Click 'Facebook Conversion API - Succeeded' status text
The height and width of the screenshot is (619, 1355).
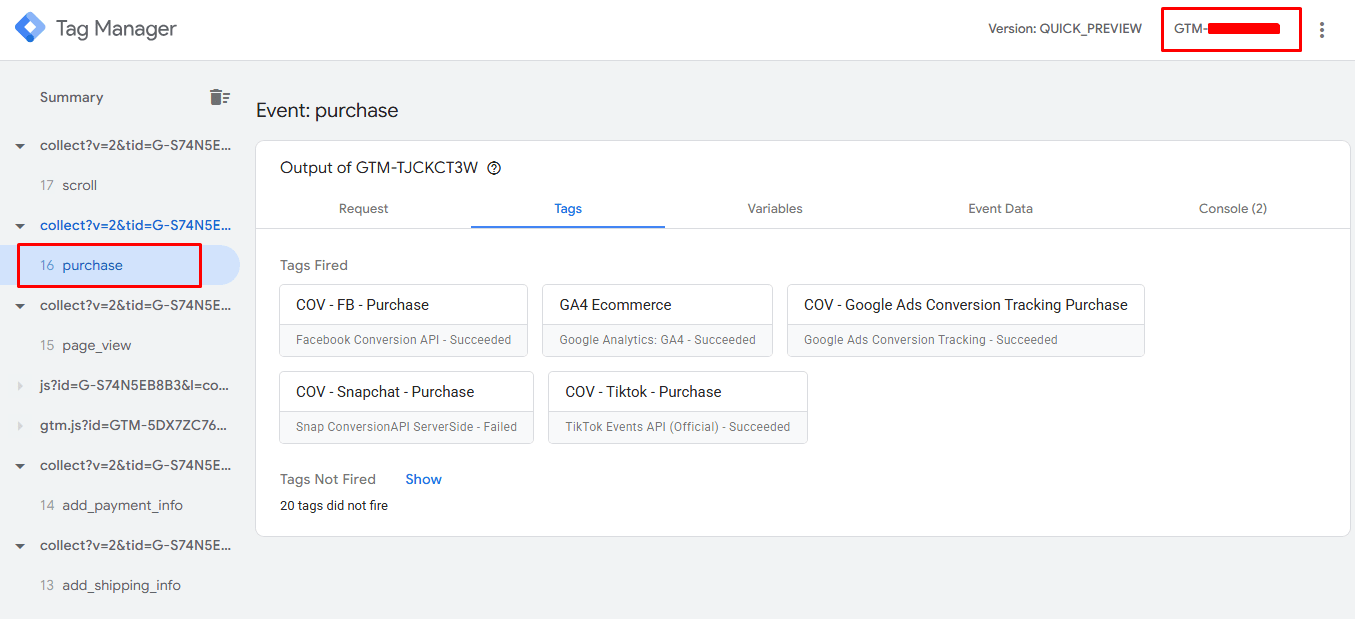[404, 340]
